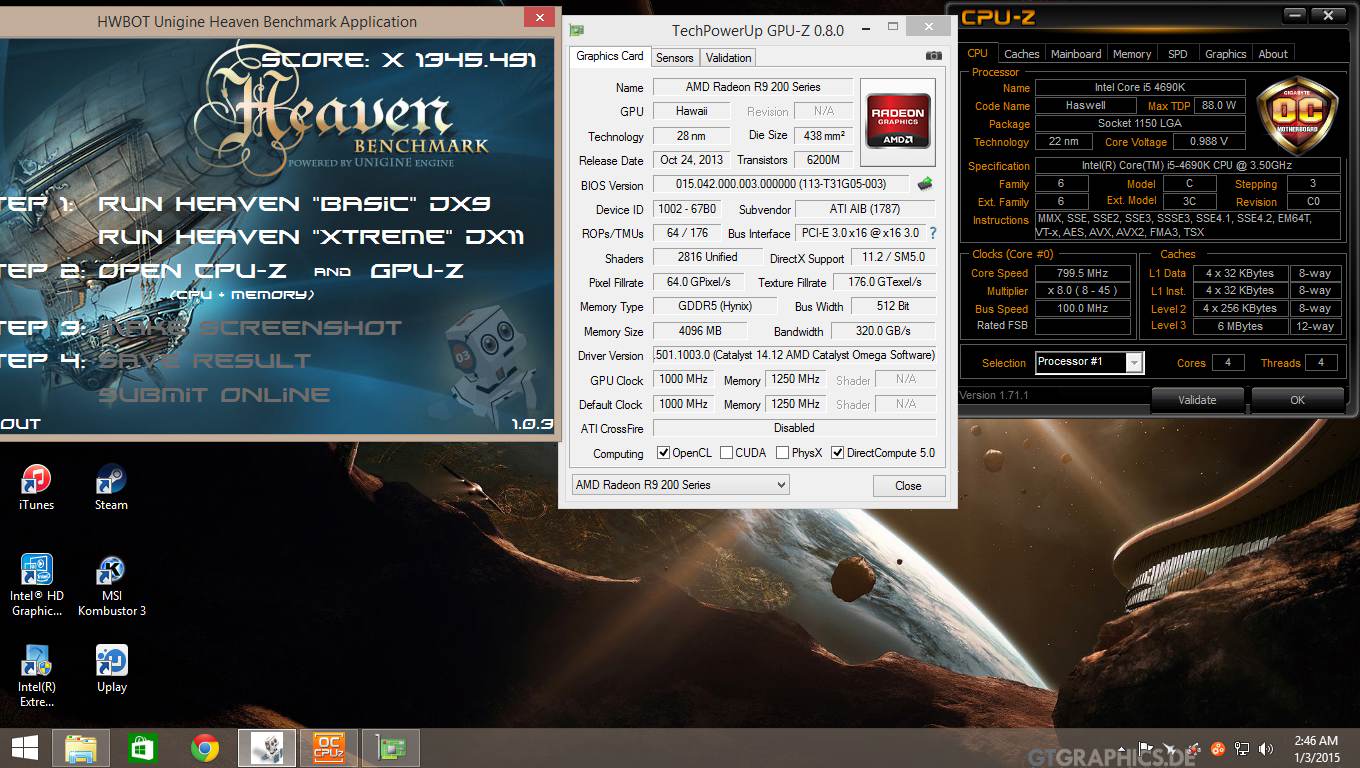Click Save Result in Heaven step 4
Image resolution: width=1360 pixels, height=768 pixels.
pyautogui.click(x=205, y=361)
